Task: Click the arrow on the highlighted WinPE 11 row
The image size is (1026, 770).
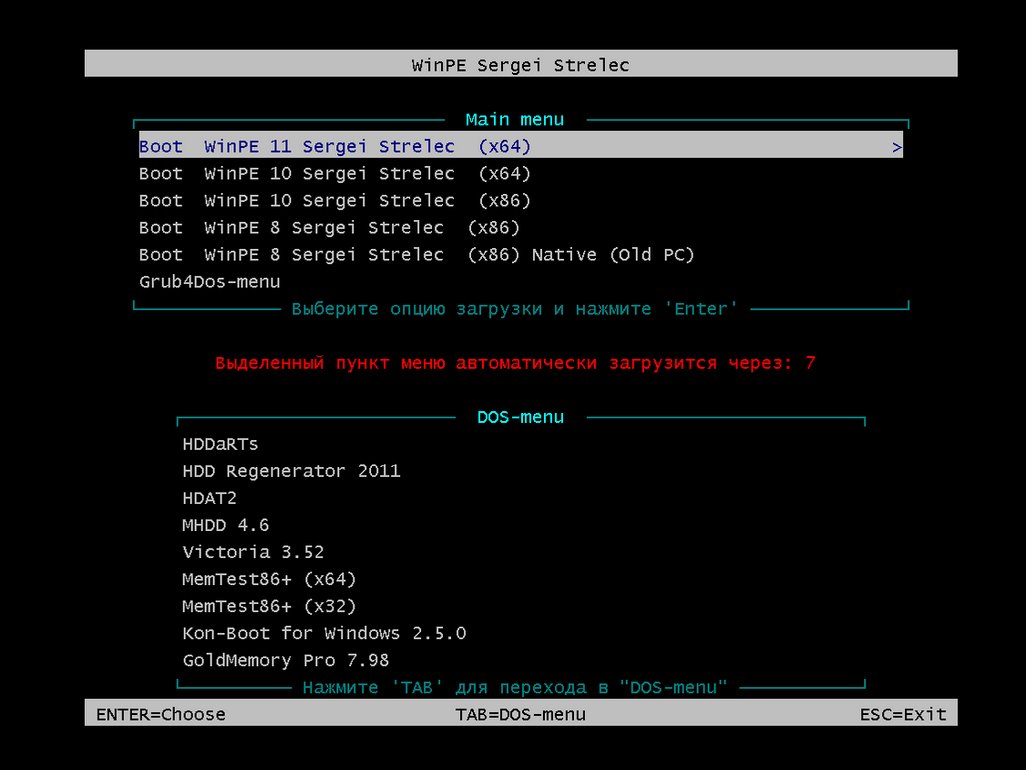Action: (897, 147)
